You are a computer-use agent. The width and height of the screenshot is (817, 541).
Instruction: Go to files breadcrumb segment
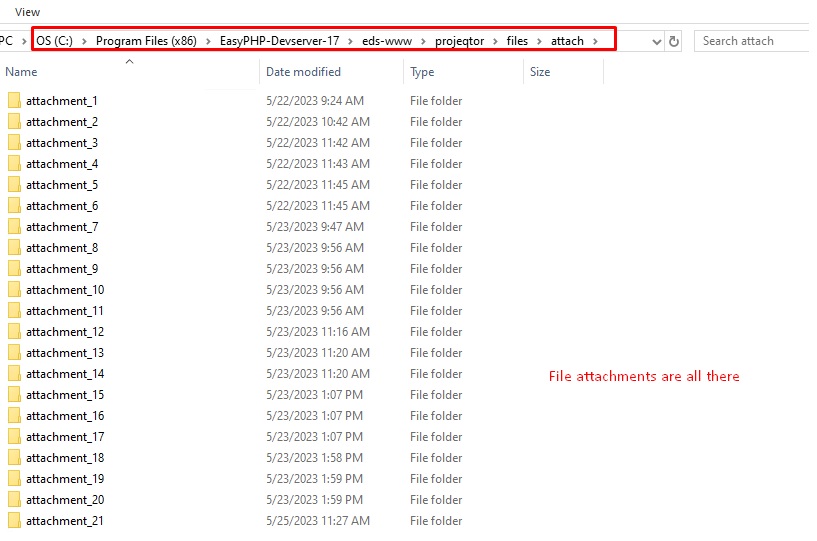(517, 41)
